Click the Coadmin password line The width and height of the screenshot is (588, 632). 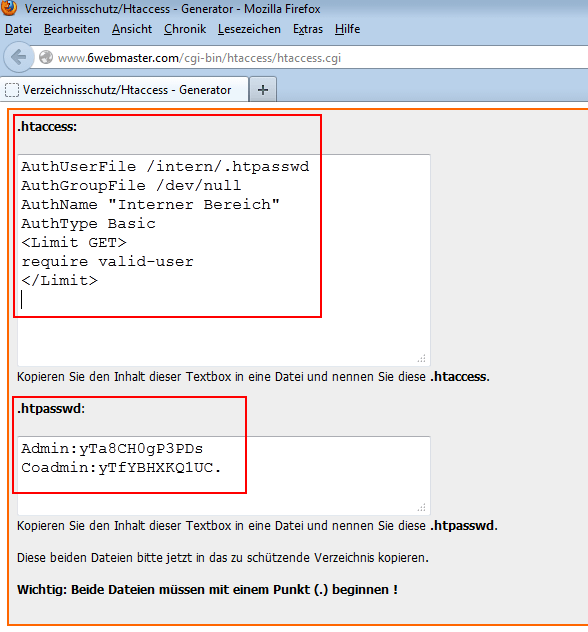pos(121,468)
